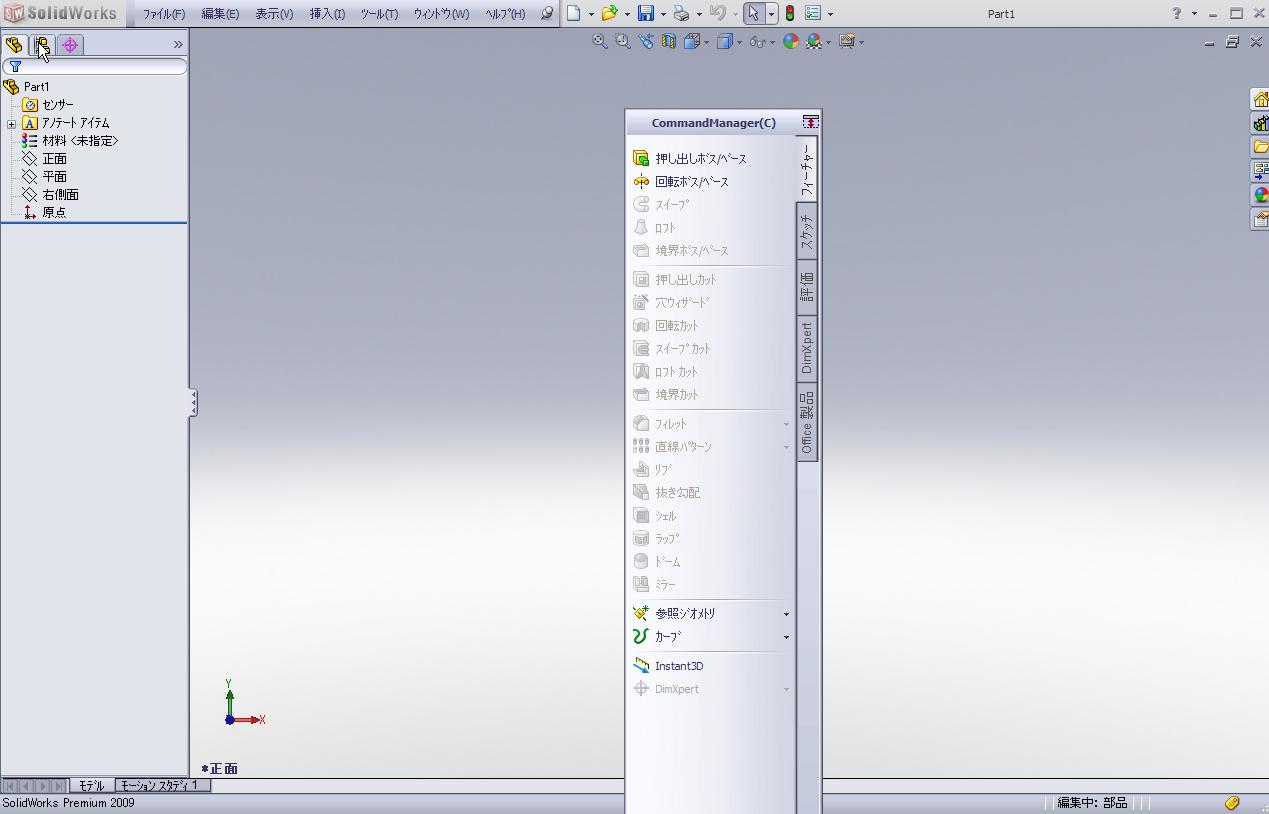Click カーブ button
The height and width of the screenshot is (814, 1269).
click(658, 637)
